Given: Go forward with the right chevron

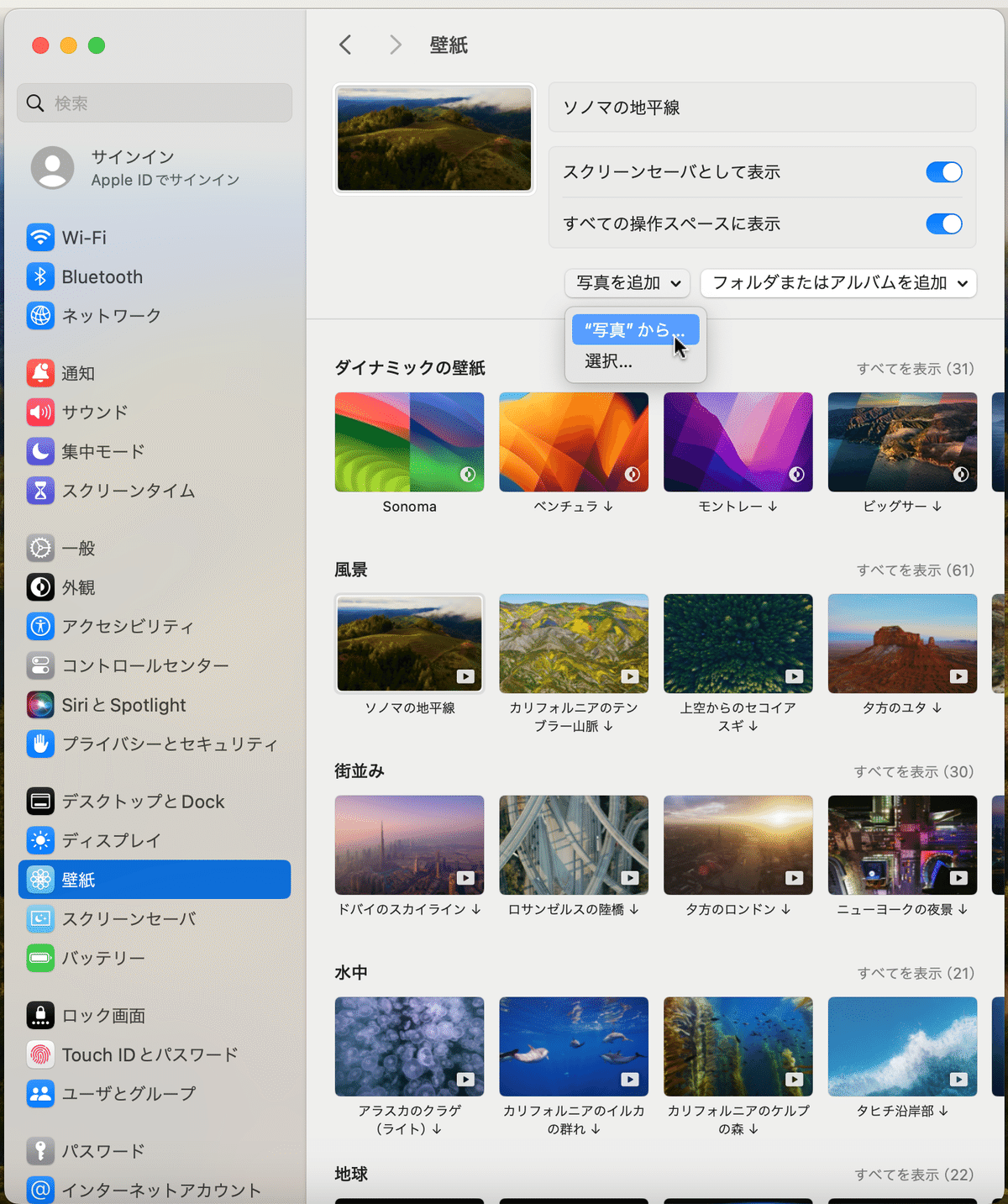Looking at the screenshot, I should (395, 45).
